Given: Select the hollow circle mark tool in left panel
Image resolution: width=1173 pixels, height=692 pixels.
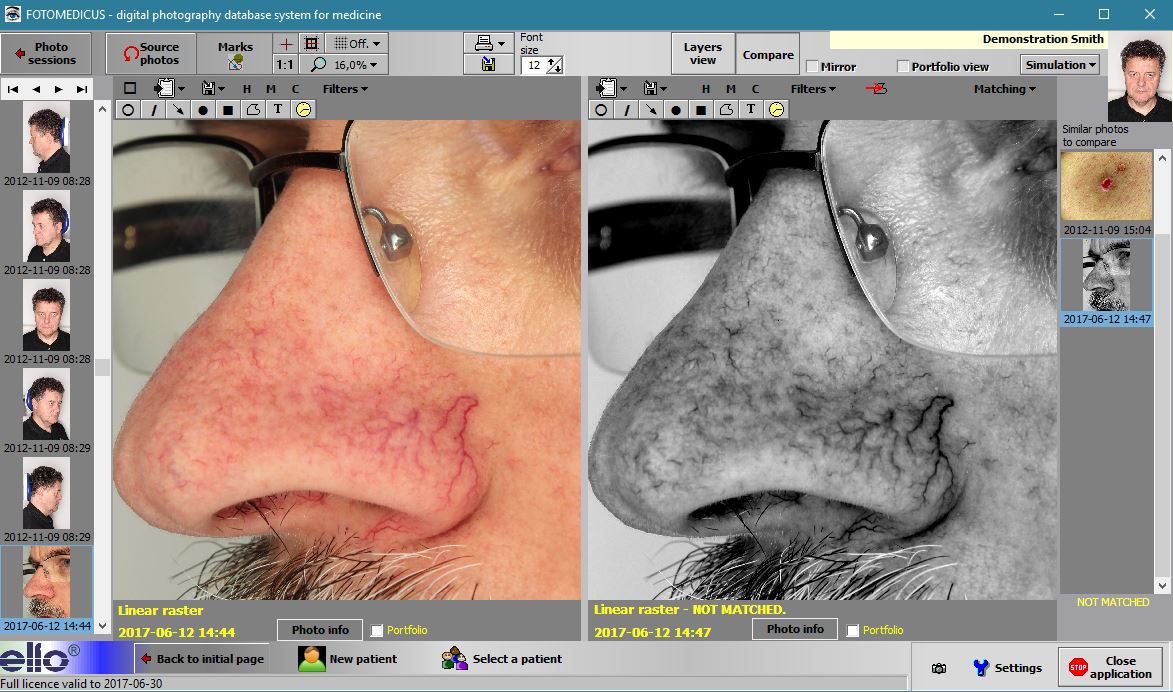Looking at the screenshot, I should pos(128,110).
